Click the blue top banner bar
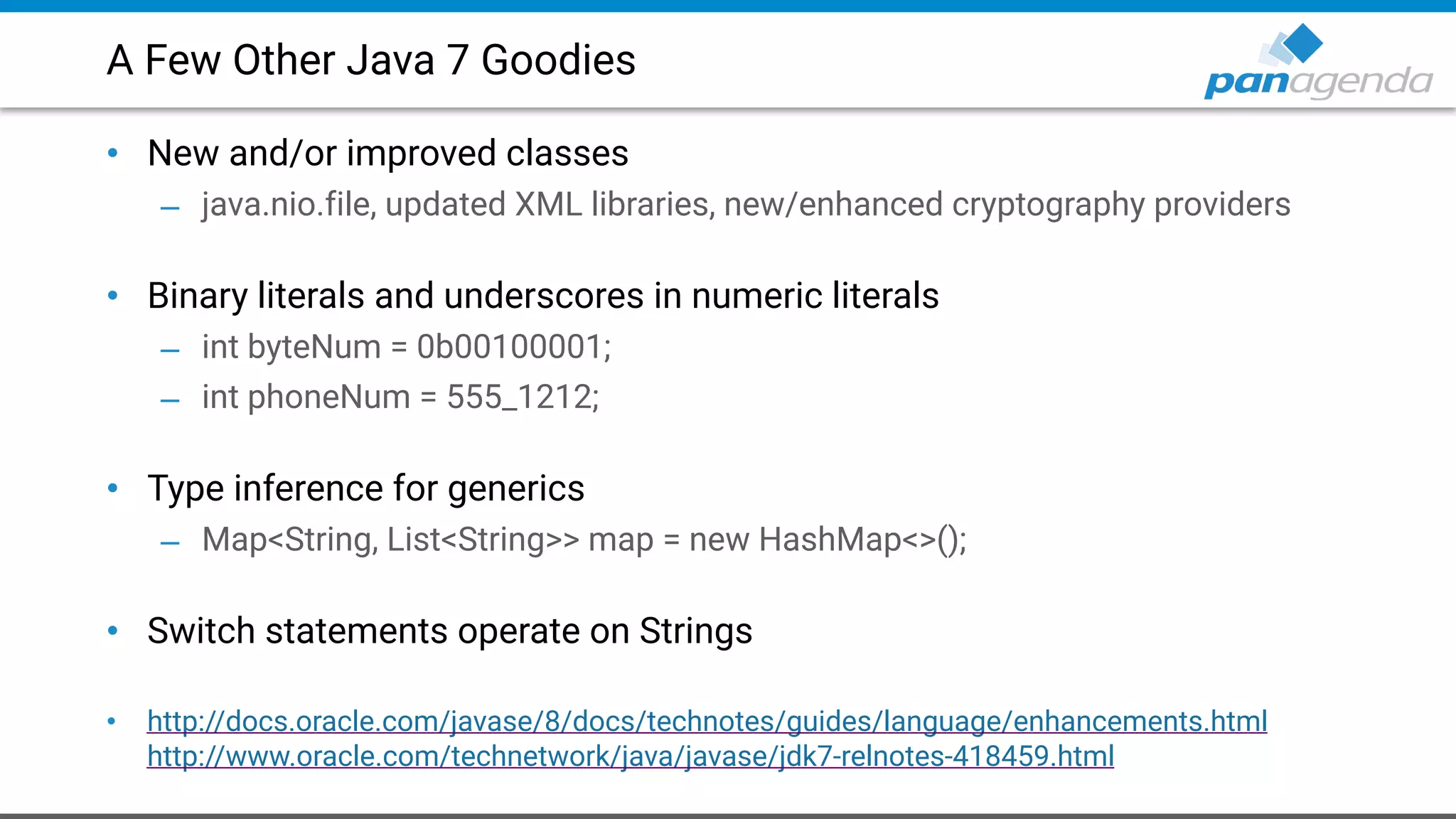The image size is (1456, 819). point(728,6)
